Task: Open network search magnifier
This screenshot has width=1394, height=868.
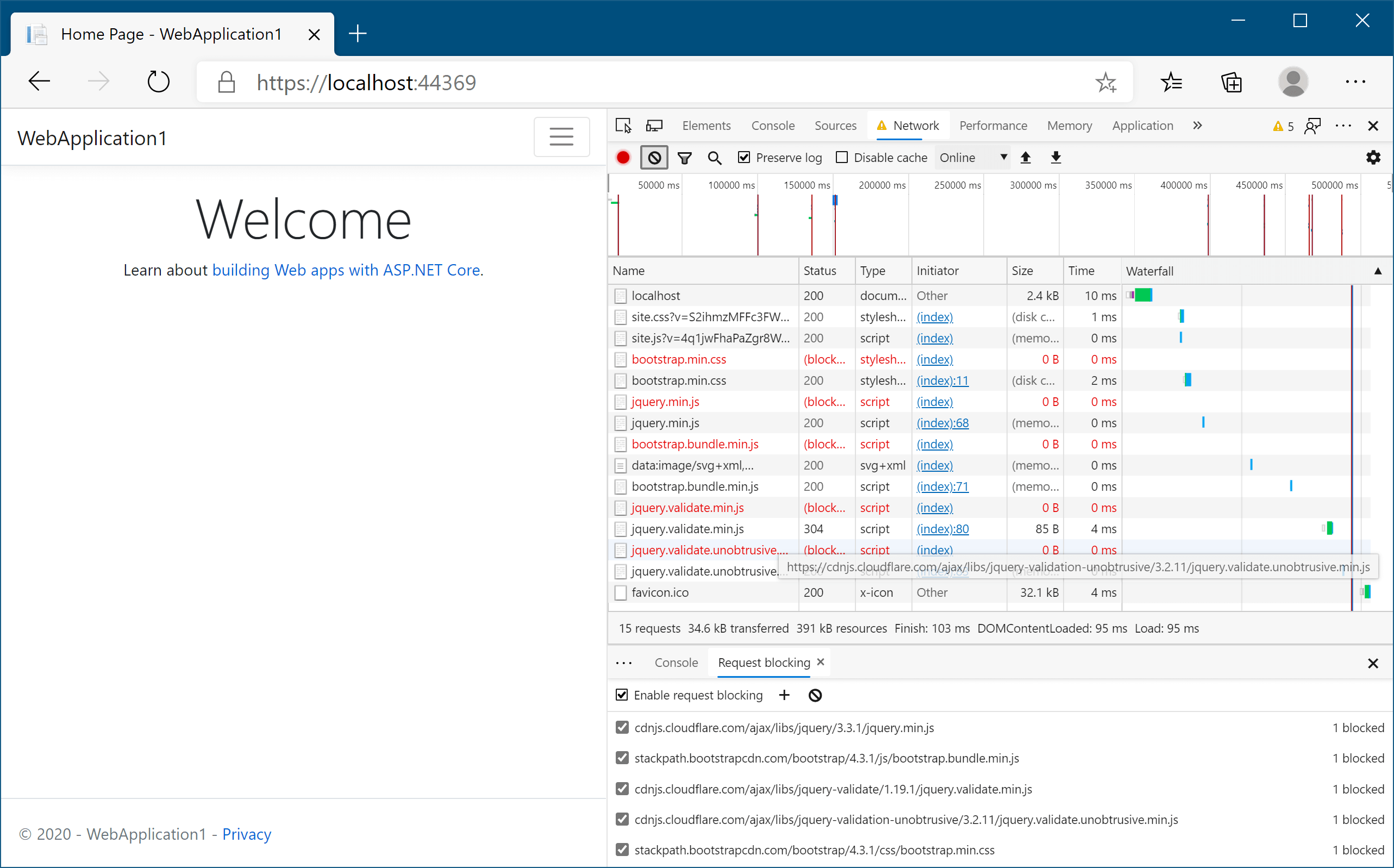Action: tap(715, 158)
